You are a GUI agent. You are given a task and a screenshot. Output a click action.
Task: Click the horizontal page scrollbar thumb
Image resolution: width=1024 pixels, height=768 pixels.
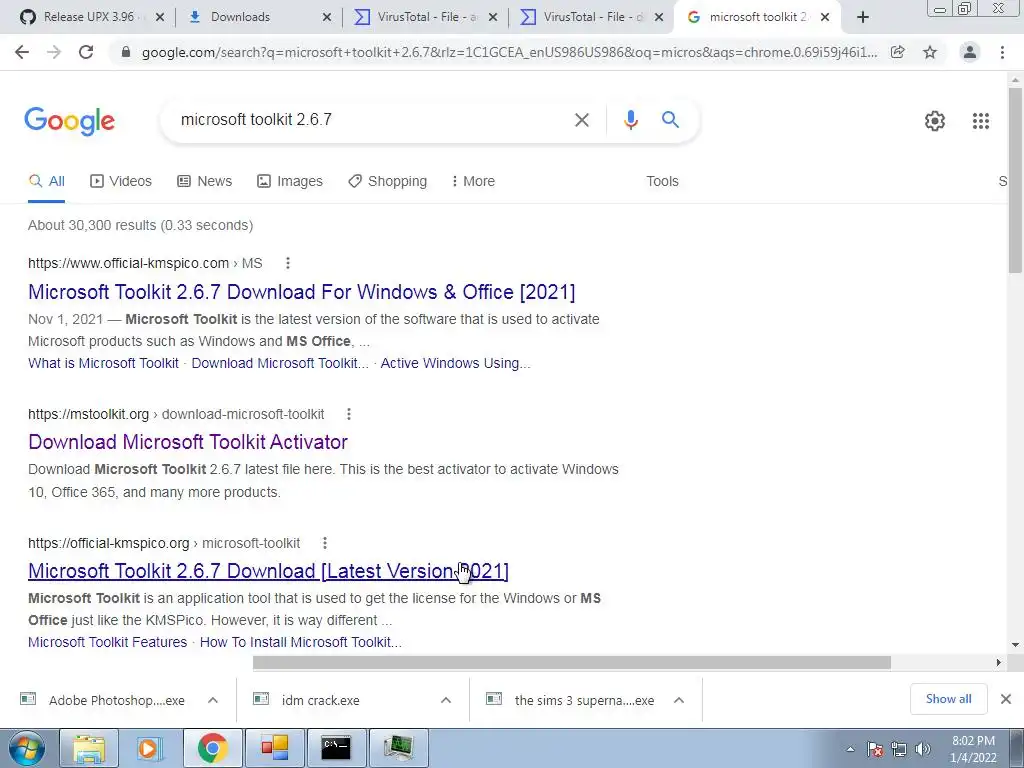tap(571, 663)
